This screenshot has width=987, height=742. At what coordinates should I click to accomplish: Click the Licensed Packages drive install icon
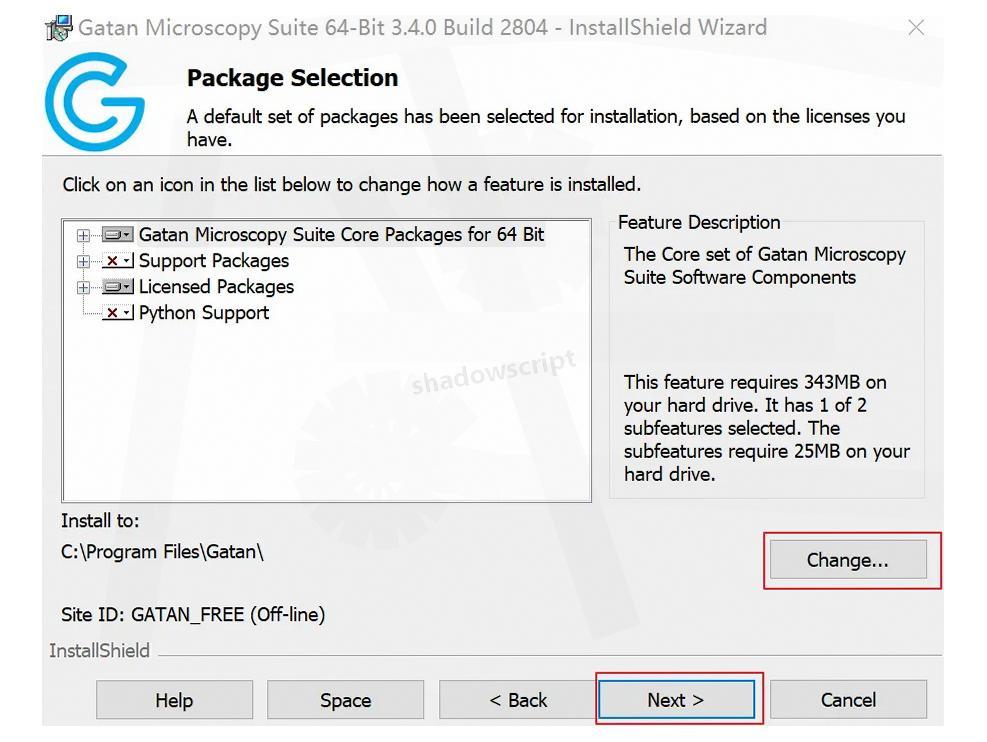(x=117, y=287)
